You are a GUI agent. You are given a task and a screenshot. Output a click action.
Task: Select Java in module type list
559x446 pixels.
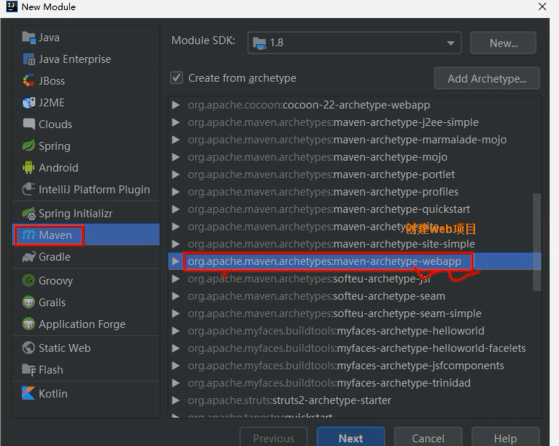49,37
